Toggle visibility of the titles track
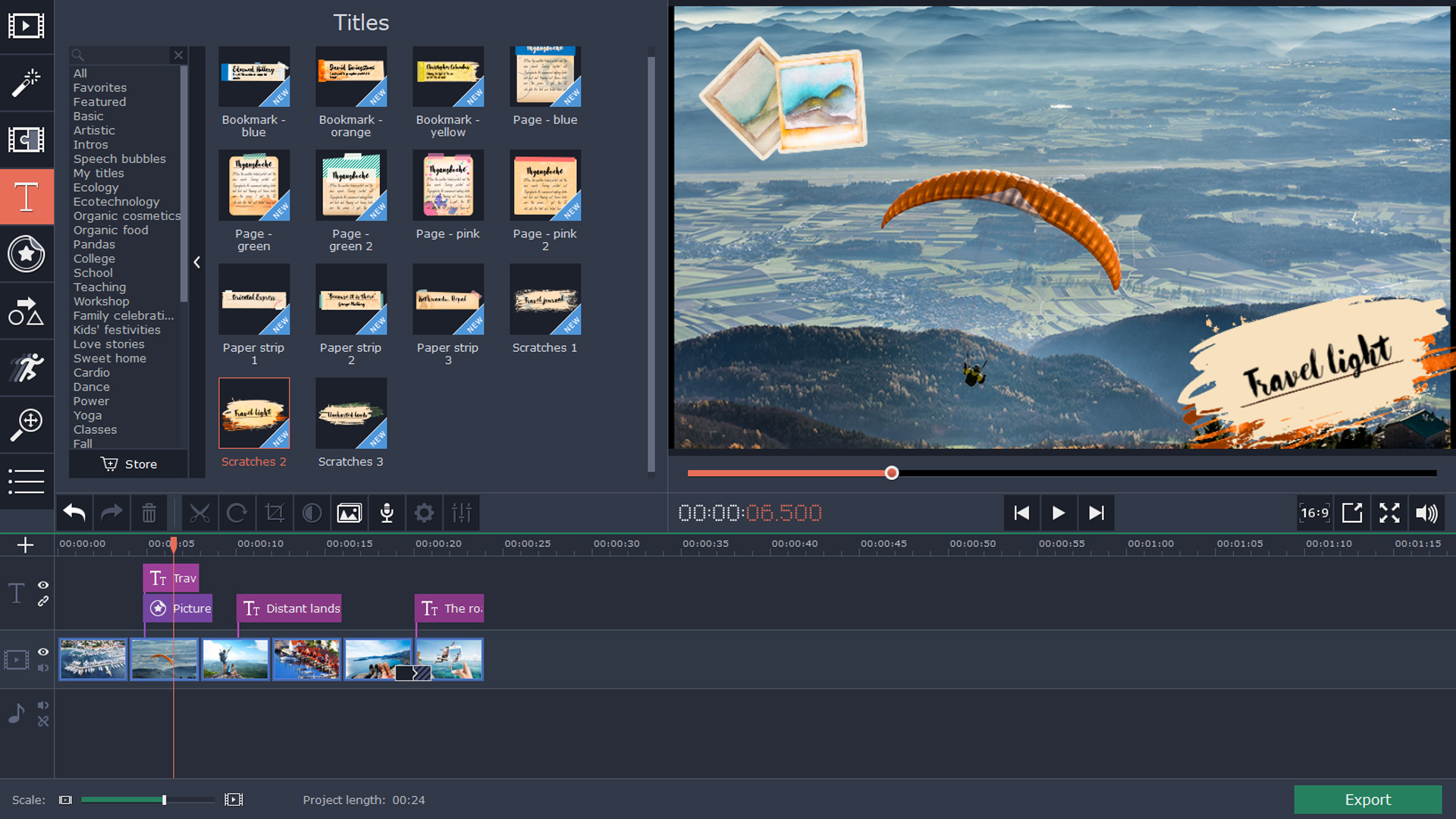This screenshot has width=1456, height=819. click(x=43, y=585)
